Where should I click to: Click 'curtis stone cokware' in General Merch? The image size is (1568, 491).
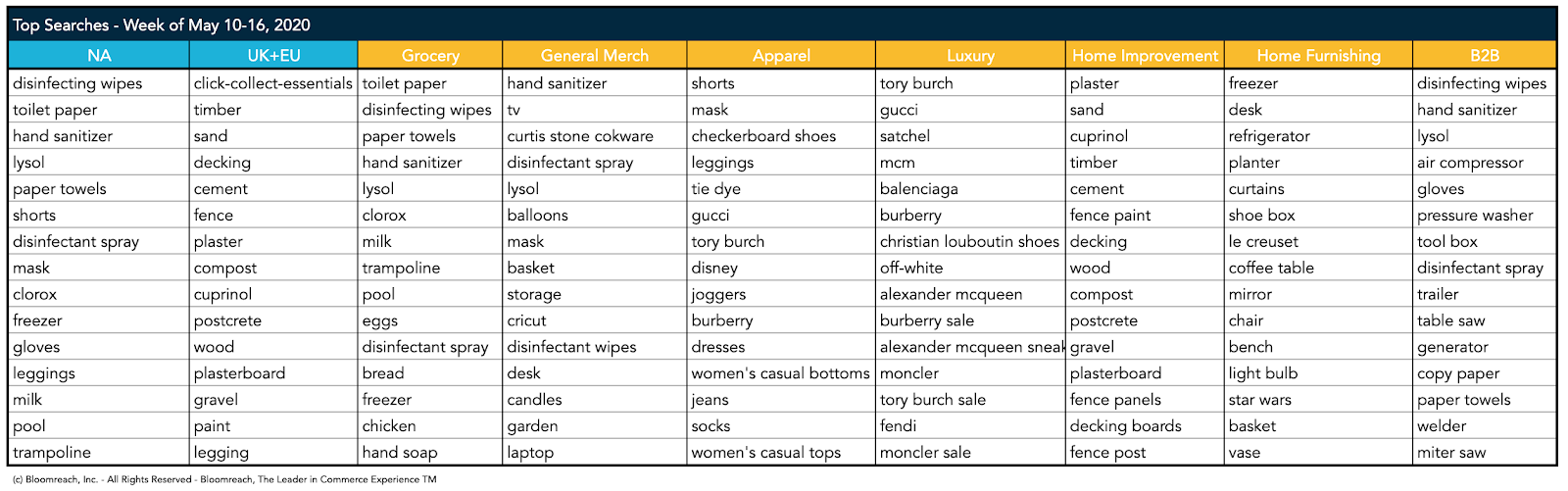(x=580, y=136)
